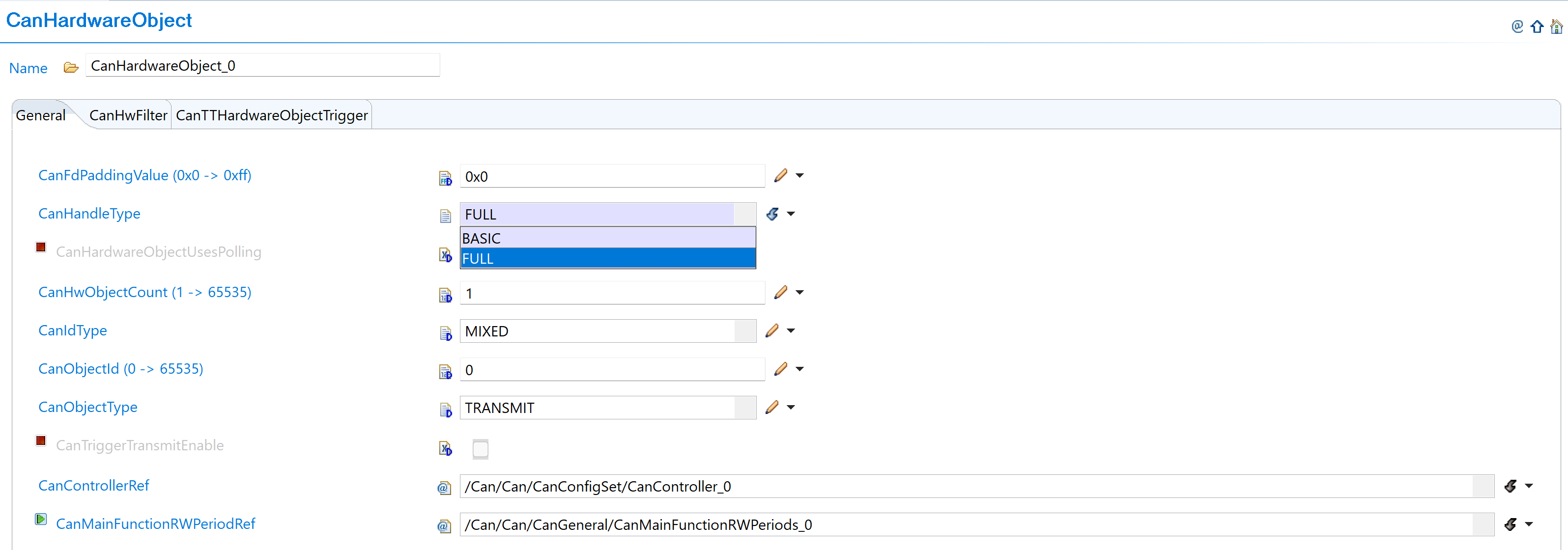Screen dimensions: 1568x550
Task: Click inside the CanFdPaddingValue input field
Action: point(609,176)
